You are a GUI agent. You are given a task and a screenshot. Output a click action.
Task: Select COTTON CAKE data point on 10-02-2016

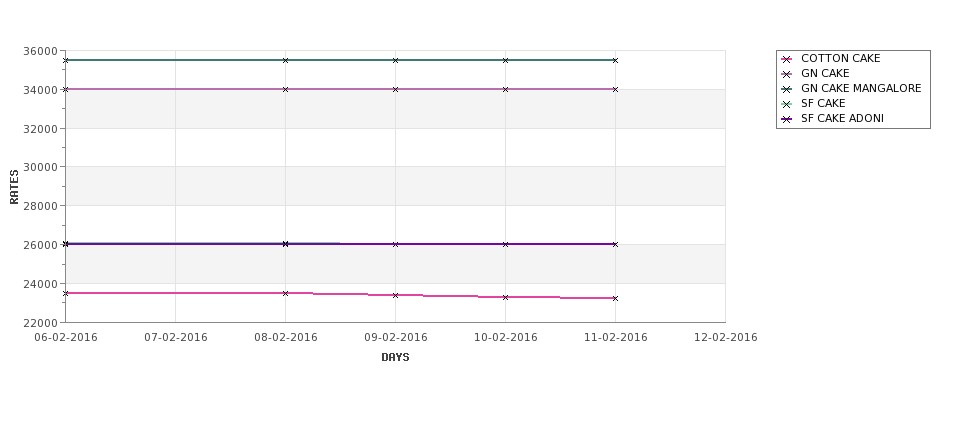coord(506,297)
